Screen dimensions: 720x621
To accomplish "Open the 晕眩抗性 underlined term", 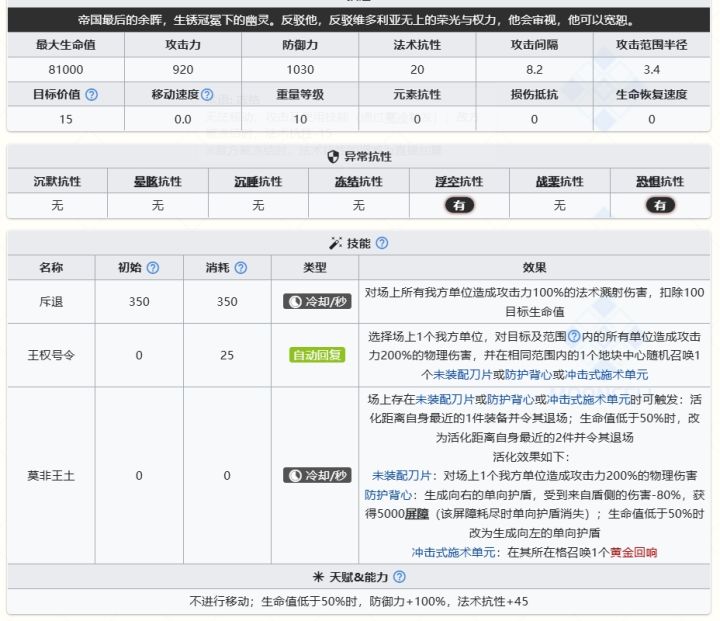I will click(158, 181).
